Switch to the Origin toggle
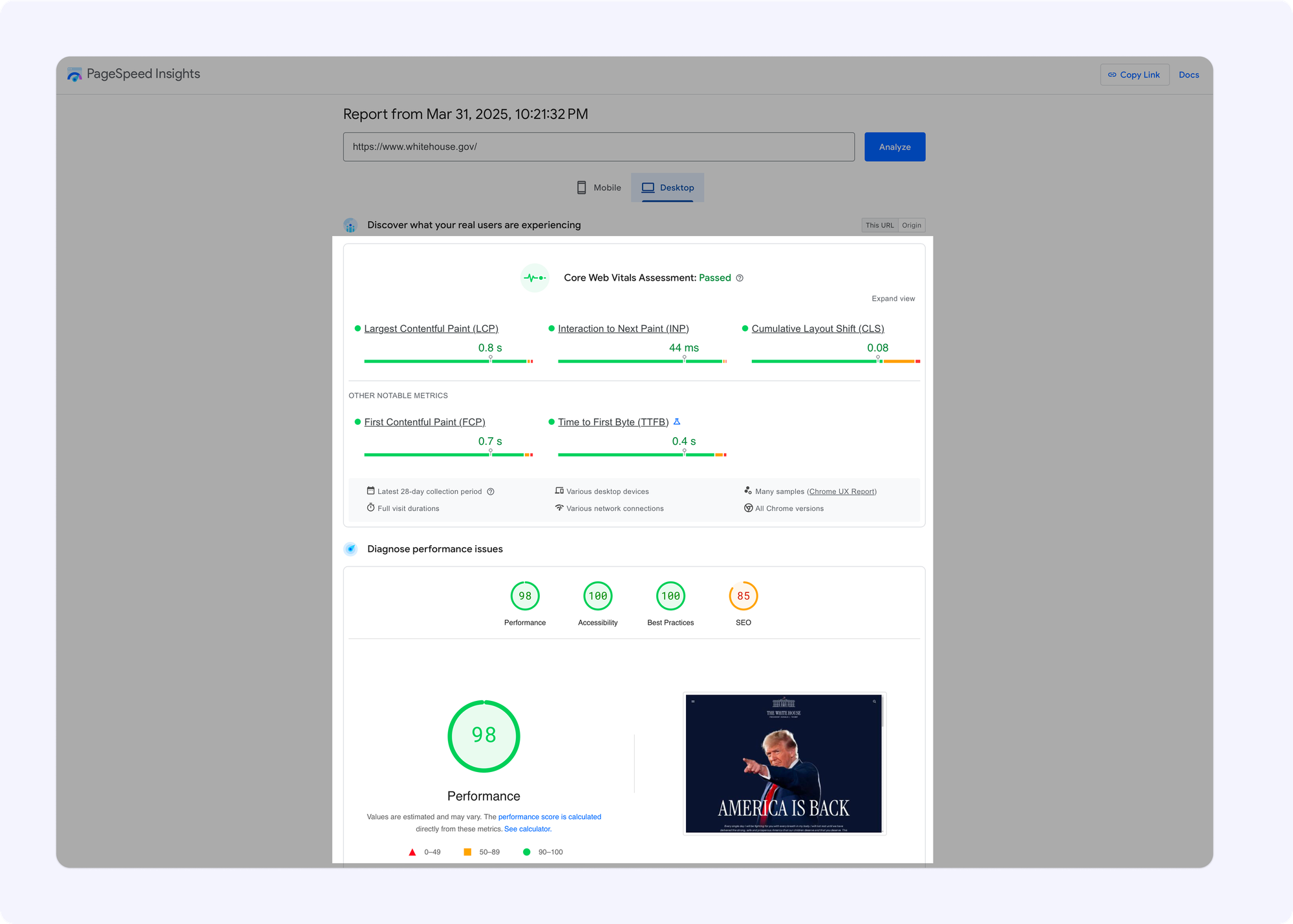Viewport: 1293px width, 924px height. pos(912,225)
